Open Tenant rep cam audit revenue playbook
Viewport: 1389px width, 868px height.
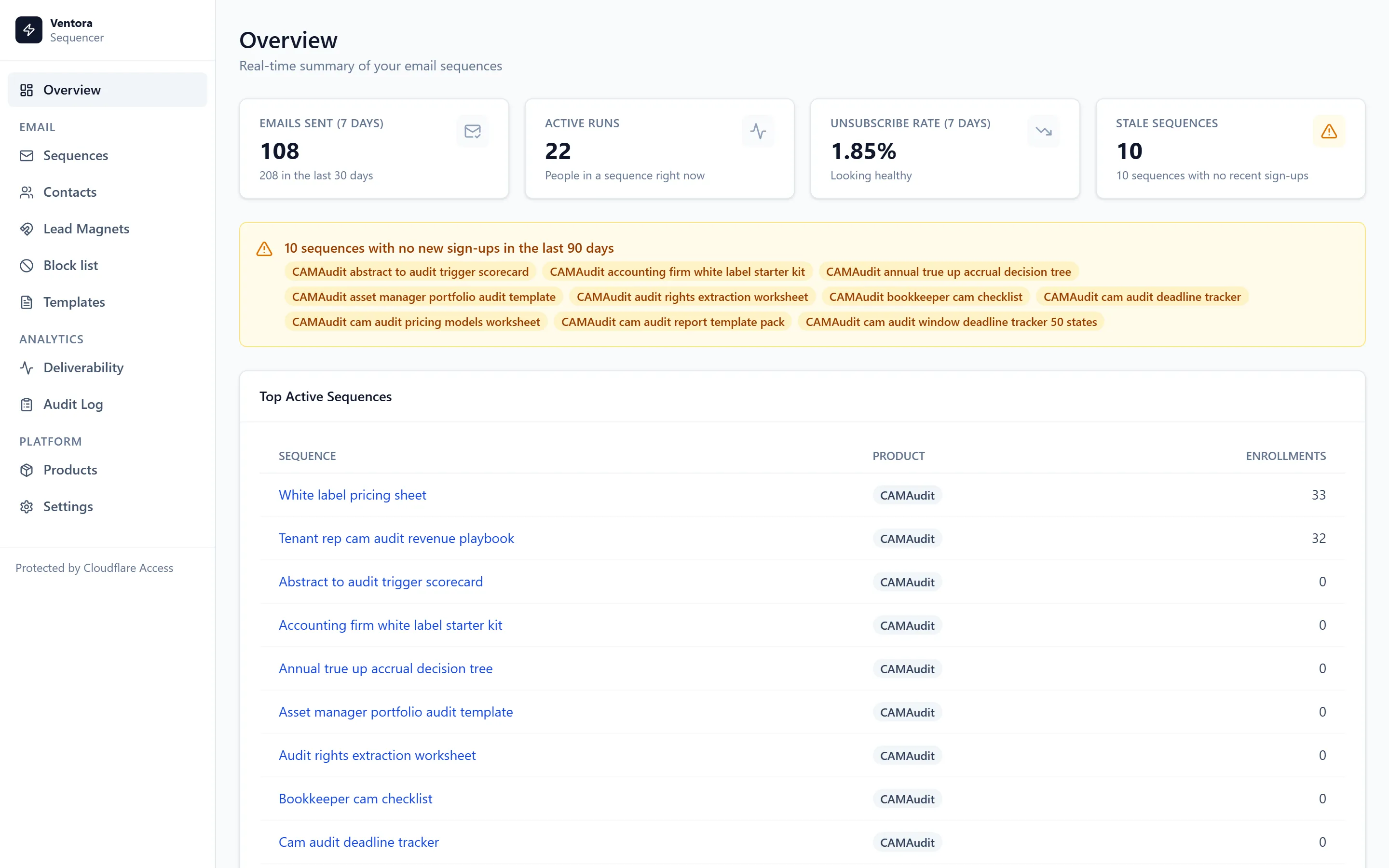[x=396, y=539]
